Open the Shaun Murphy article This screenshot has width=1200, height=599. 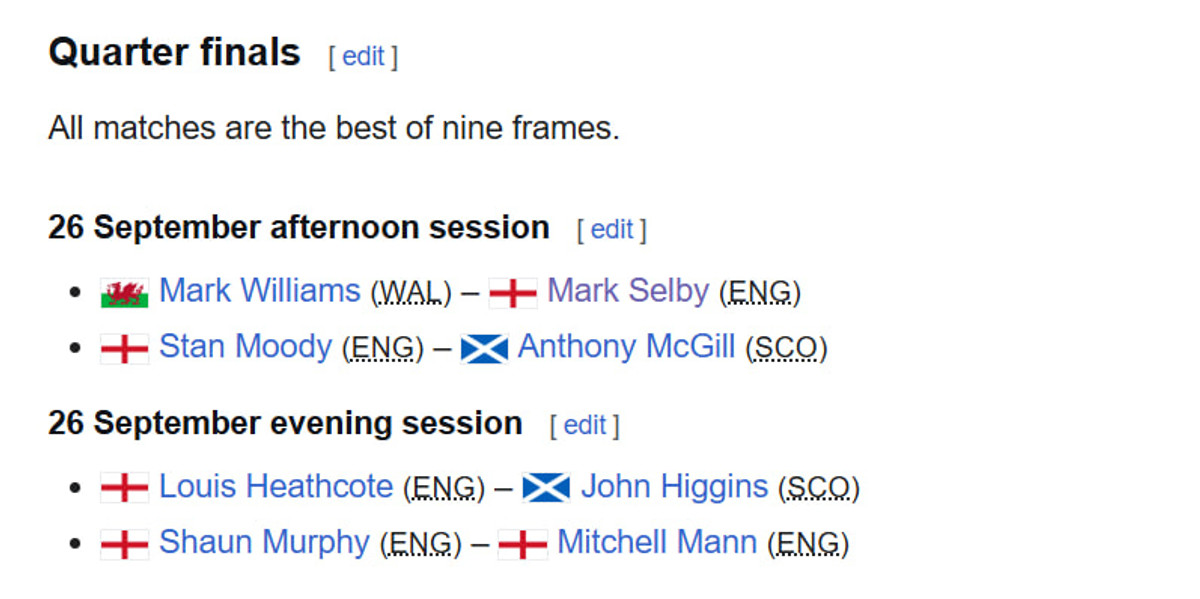point(264,542)
